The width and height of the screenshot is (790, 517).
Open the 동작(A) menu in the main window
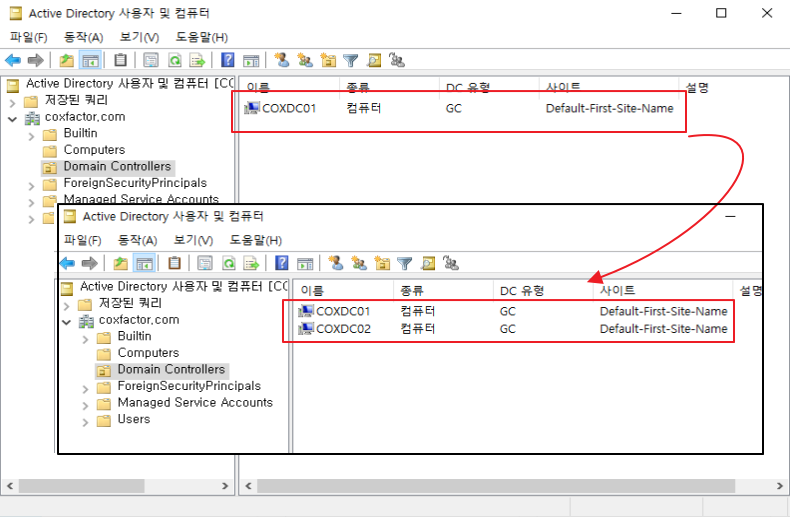tap(84, 37)
